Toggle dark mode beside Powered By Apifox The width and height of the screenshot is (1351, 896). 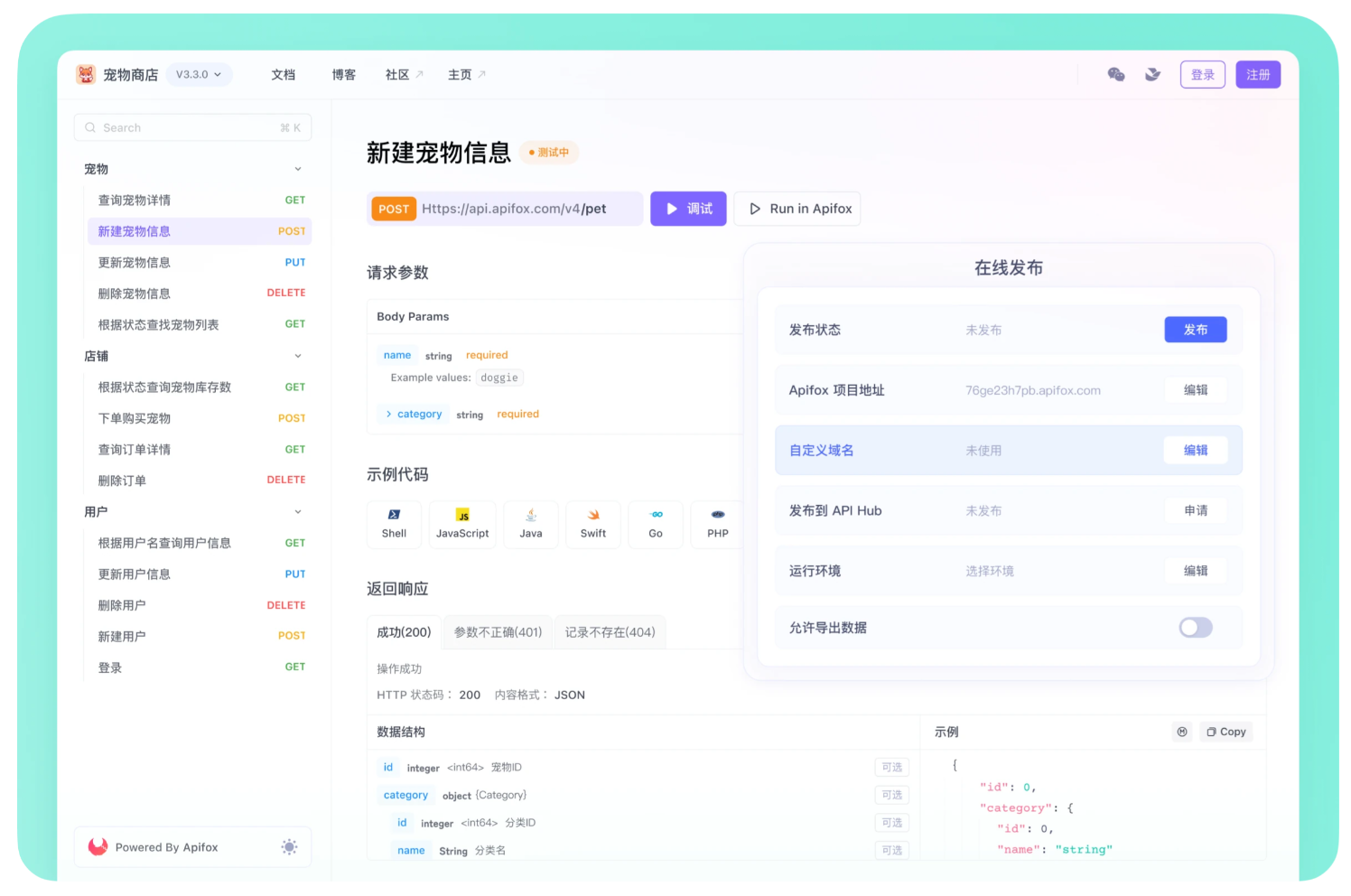tap(289, 846)
